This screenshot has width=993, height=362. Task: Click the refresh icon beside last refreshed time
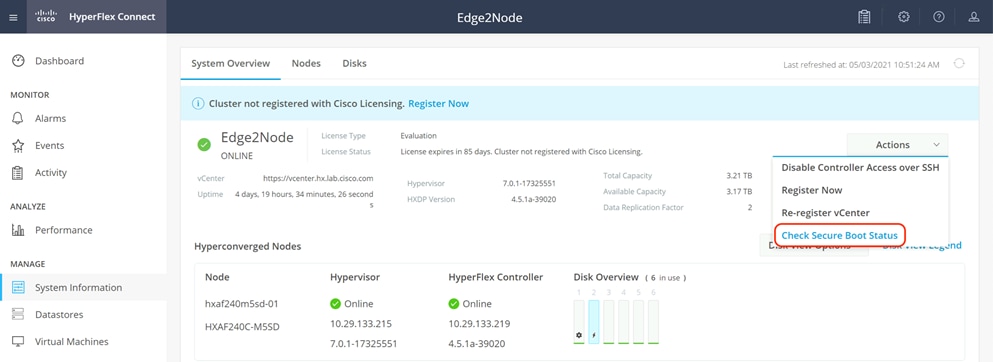point(959,63)
